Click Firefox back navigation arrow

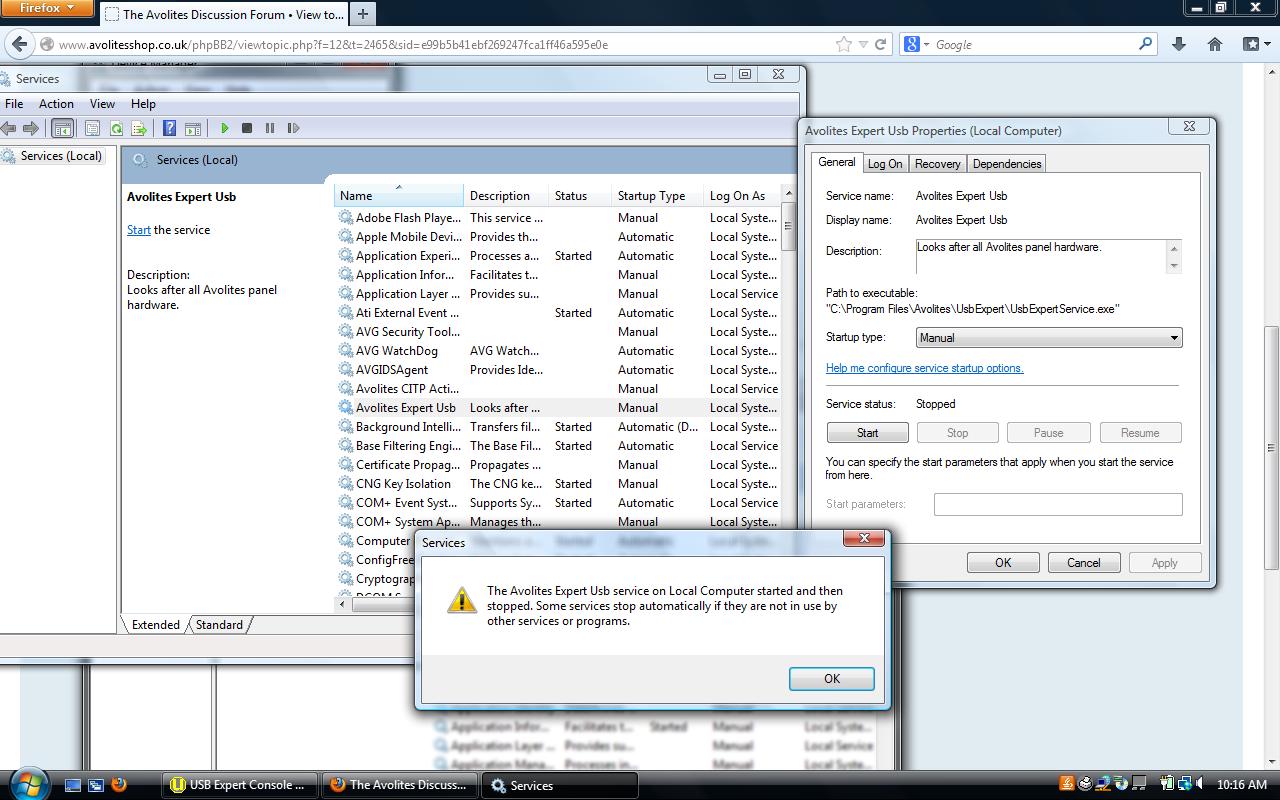point(20,44)
